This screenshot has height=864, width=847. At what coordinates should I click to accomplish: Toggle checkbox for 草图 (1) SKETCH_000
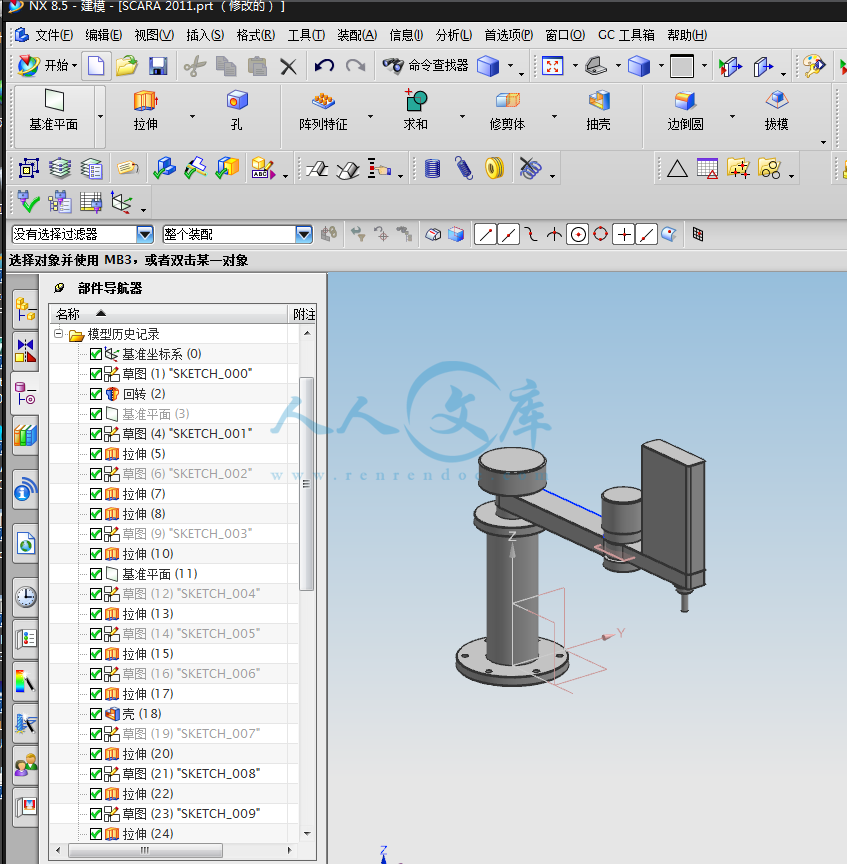[96, 374]
